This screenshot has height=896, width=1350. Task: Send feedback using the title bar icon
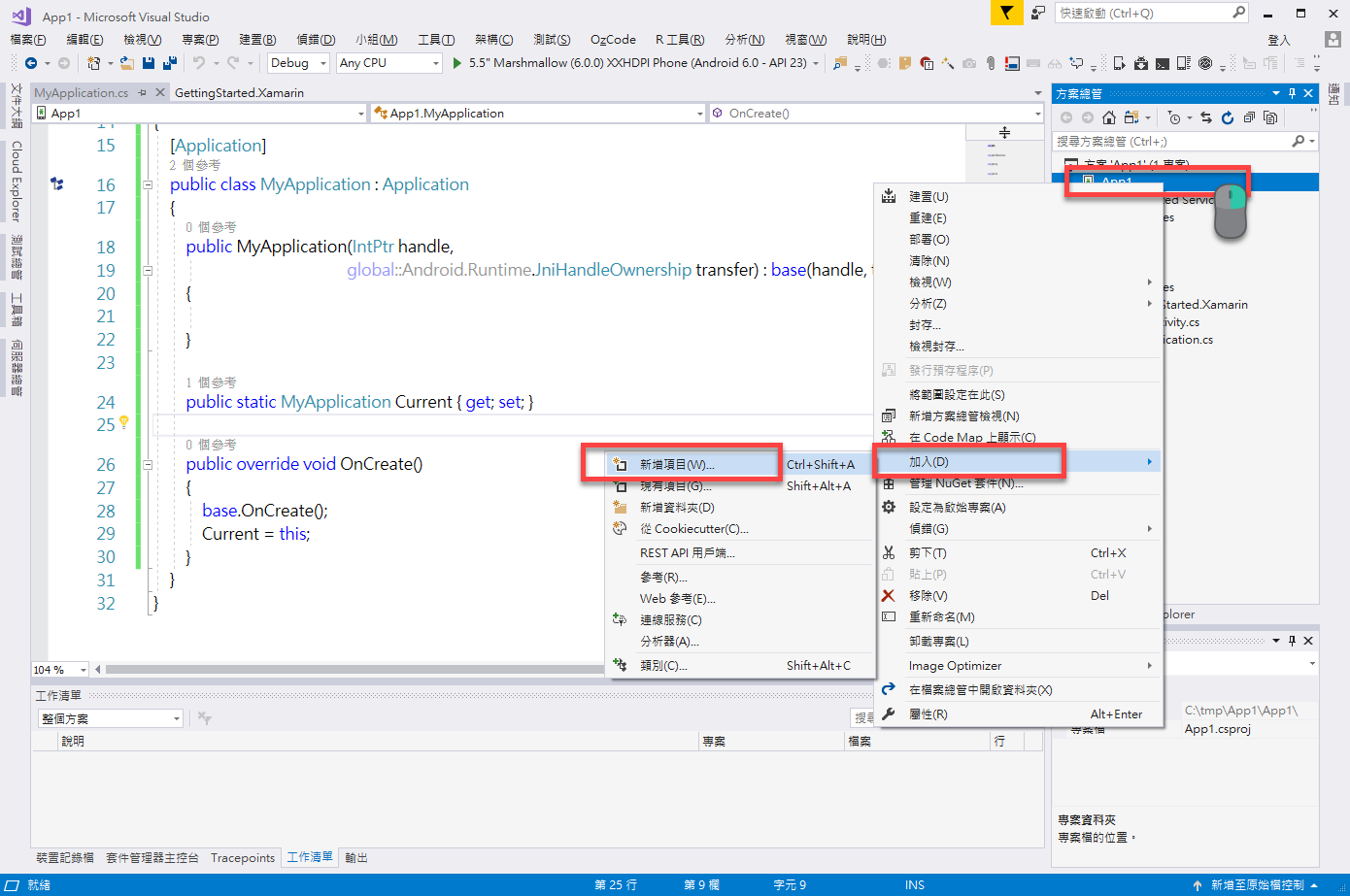[x=1038, y=13]
